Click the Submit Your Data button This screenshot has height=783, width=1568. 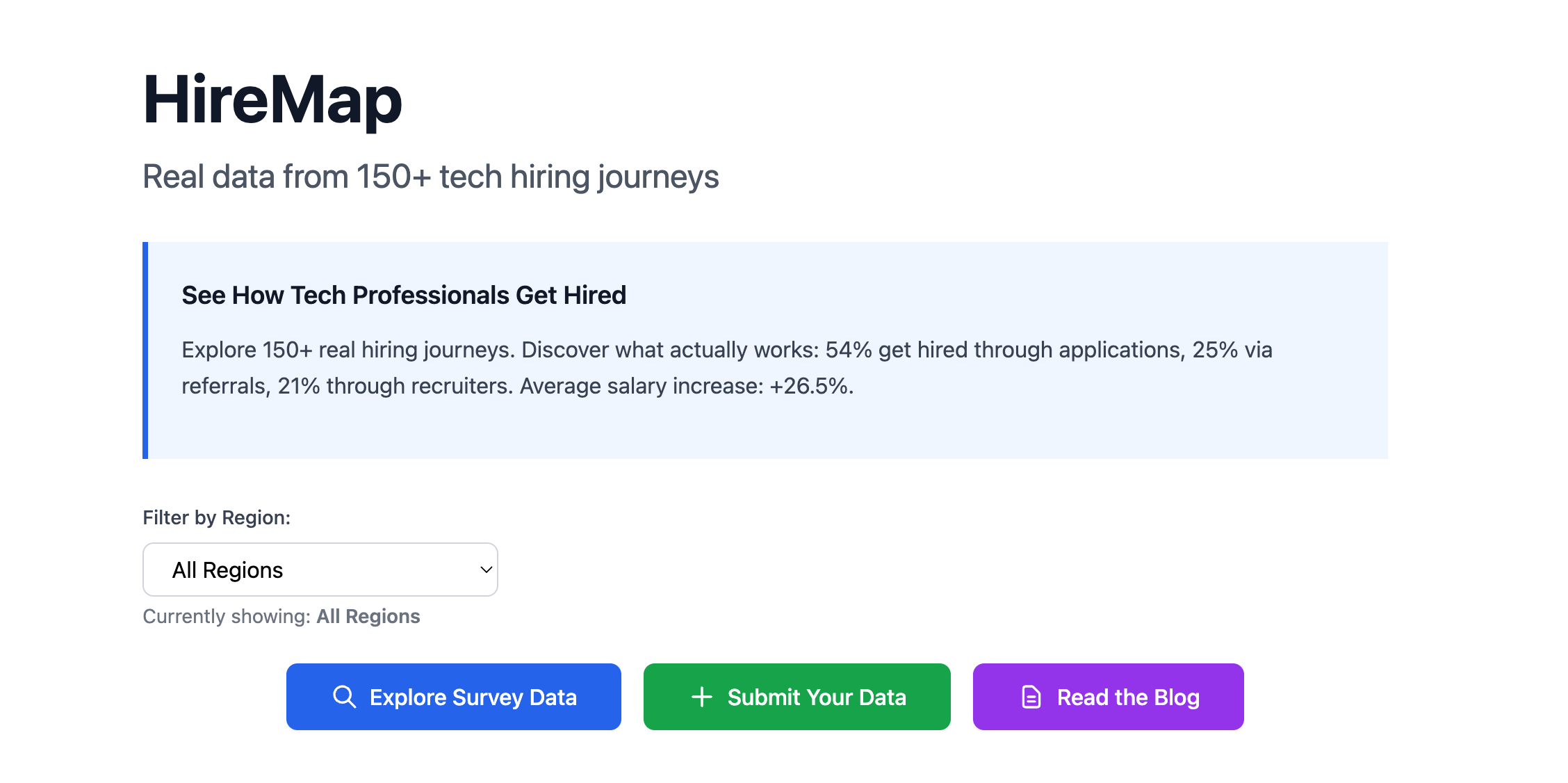[x=797, y=697]
